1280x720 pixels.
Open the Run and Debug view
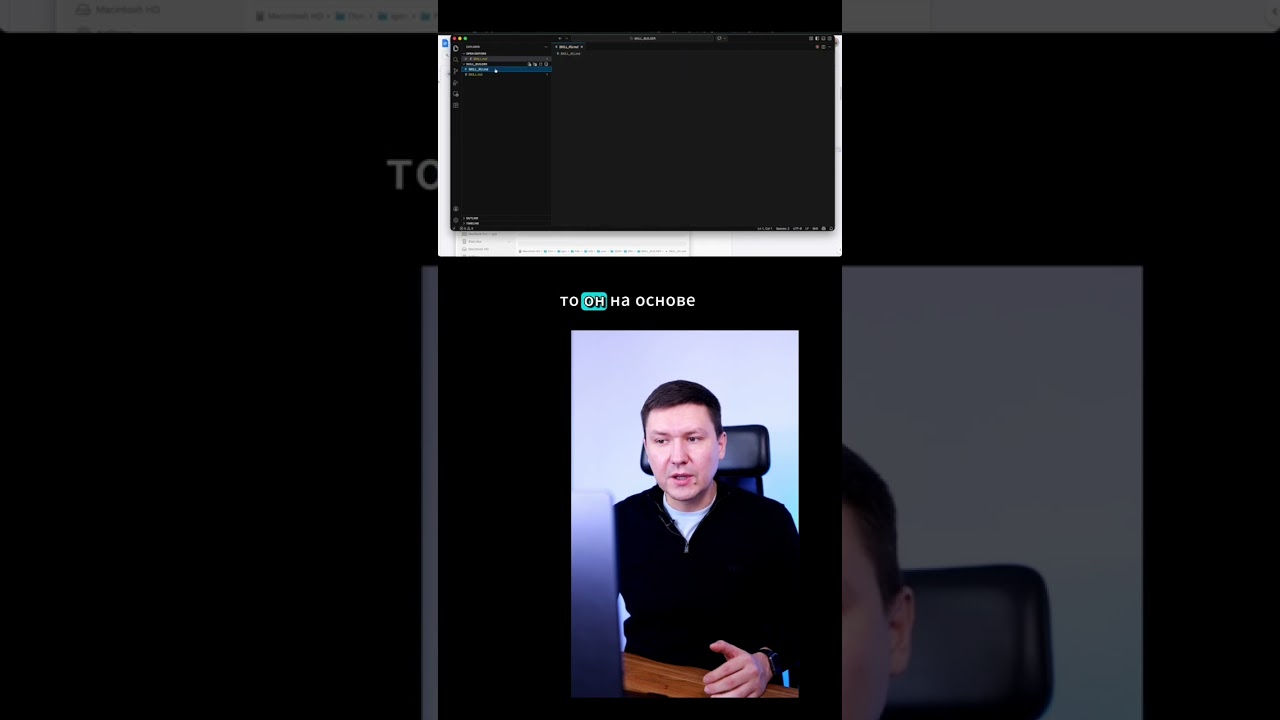(456, 83)
